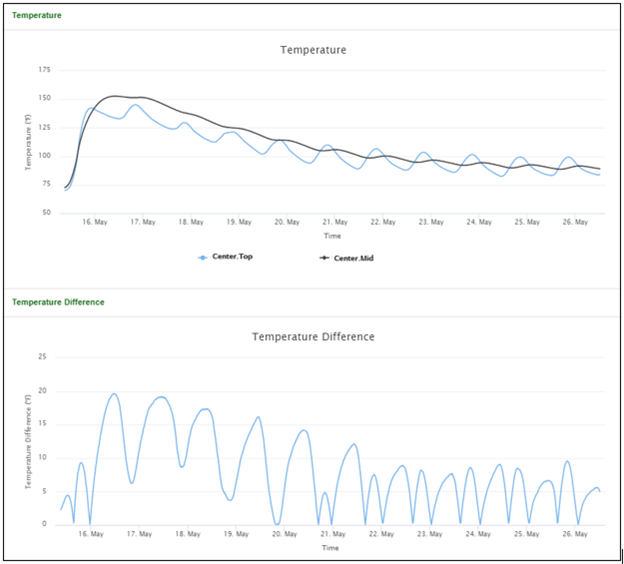Click the 100 y-axis value on Temperature chart
This screenshot has width=624, height=564.
click(x=45, y=156)
